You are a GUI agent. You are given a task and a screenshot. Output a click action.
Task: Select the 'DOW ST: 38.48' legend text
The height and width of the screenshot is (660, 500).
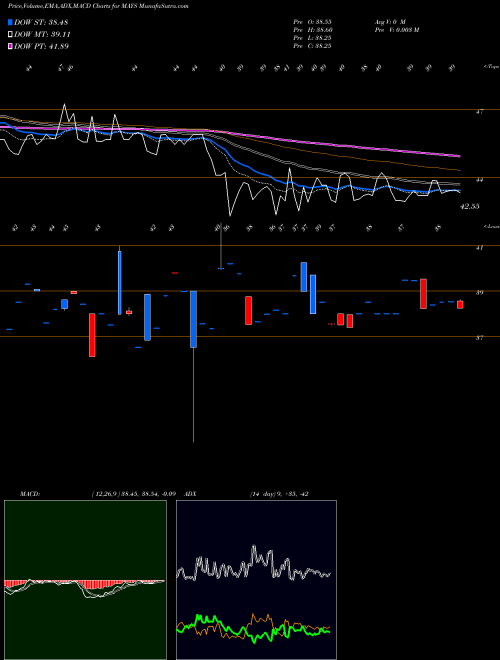[41, 22]
